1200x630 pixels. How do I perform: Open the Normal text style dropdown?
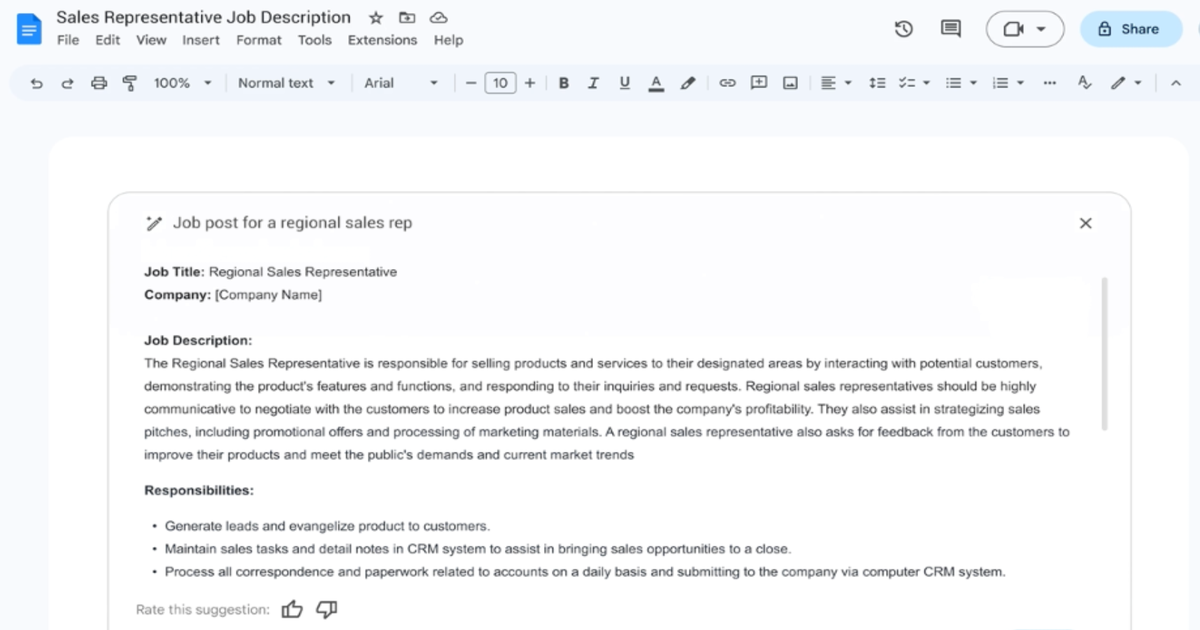point(287,83)
